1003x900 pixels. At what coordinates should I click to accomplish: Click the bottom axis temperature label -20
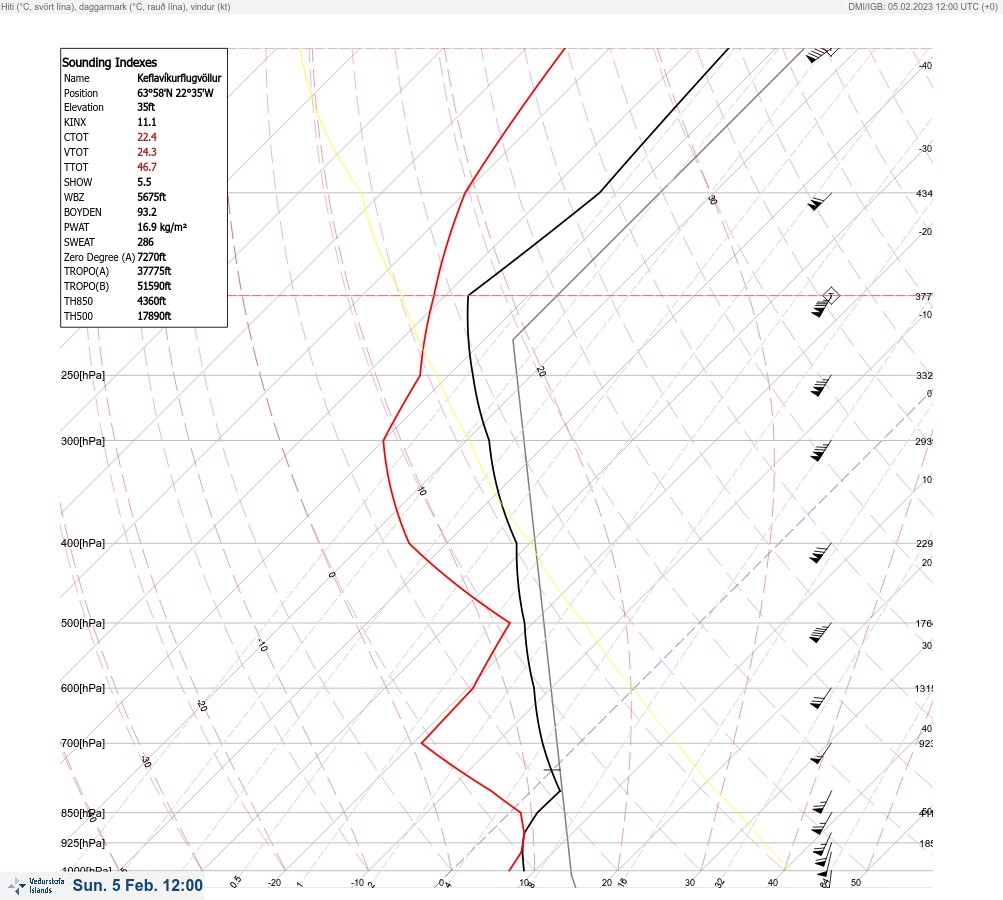pos(274,883)
